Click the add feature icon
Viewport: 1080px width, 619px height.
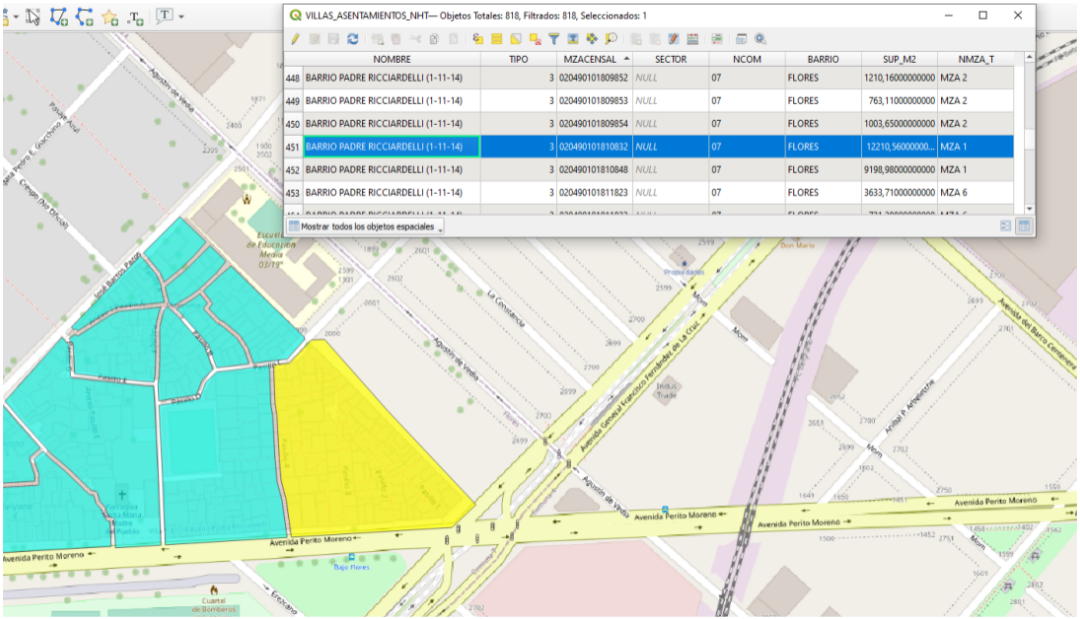pyautogui.click(x=377, y=39)
